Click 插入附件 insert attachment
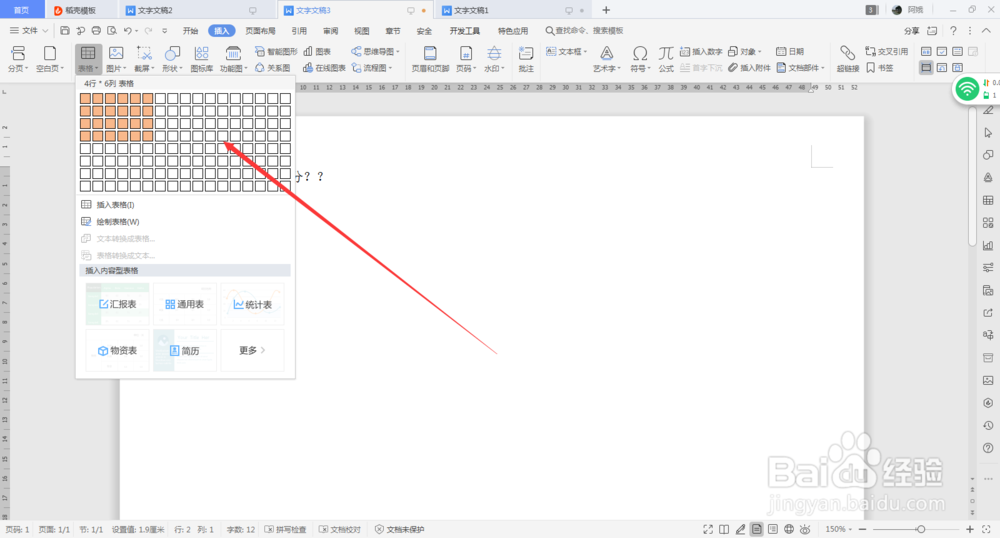 (x=749, y=68)
